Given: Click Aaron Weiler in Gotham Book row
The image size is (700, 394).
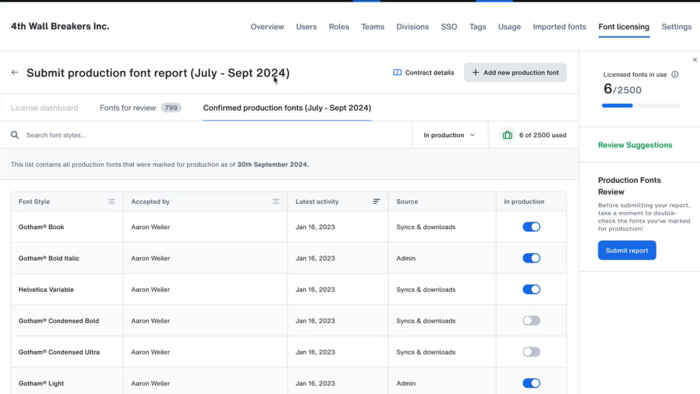Looking at the screenshot, I should click(x=150, y=227).
